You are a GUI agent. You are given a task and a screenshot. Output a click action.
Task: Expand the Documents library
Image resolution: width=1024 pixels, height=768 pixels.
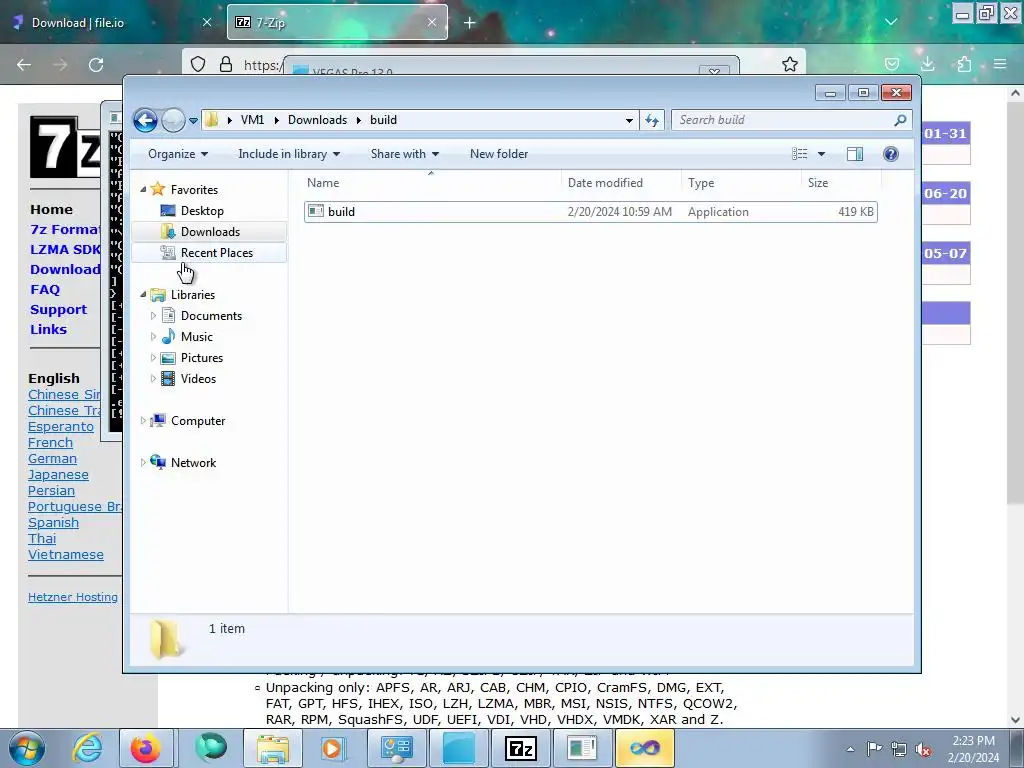[153, 316]
